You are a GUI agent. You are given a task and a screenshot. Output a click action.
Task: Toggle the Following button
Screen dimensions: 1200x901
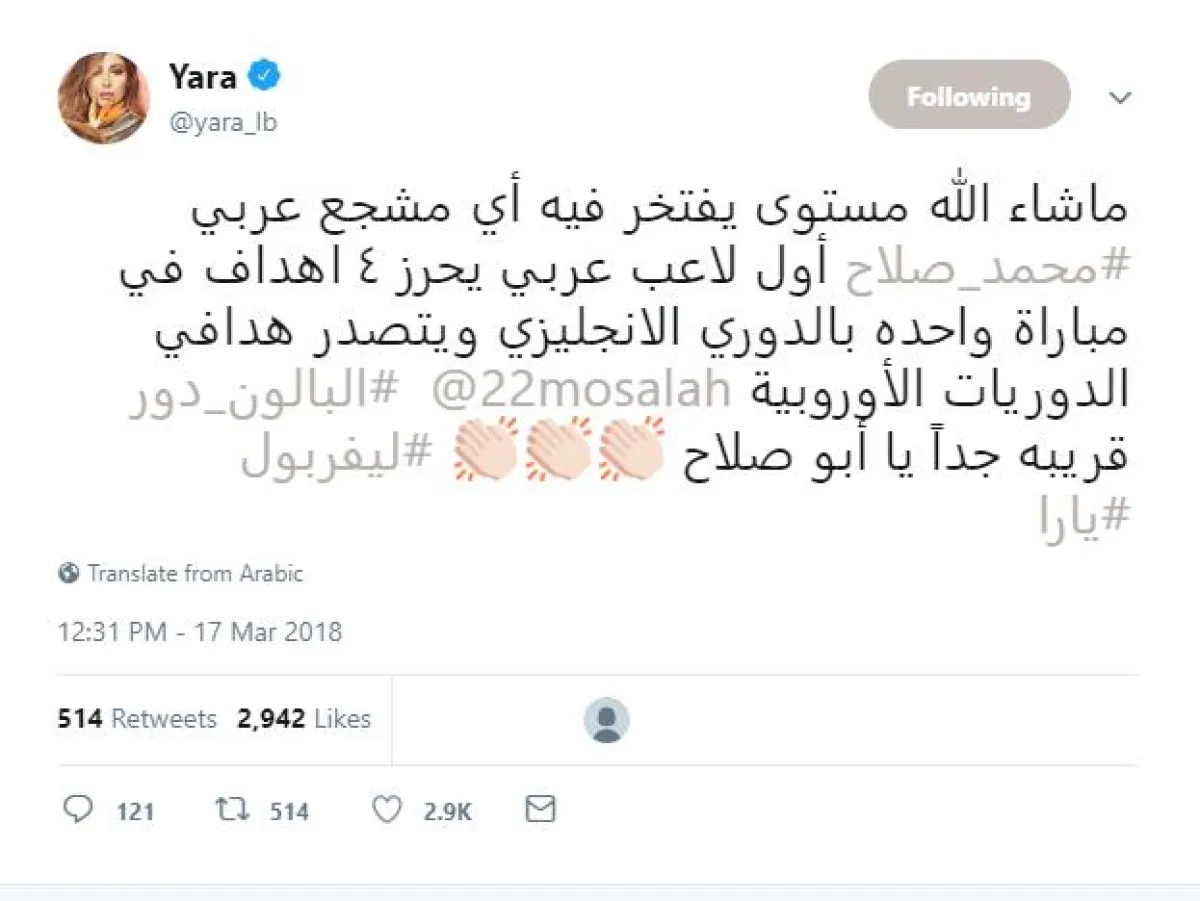point(968,96)
